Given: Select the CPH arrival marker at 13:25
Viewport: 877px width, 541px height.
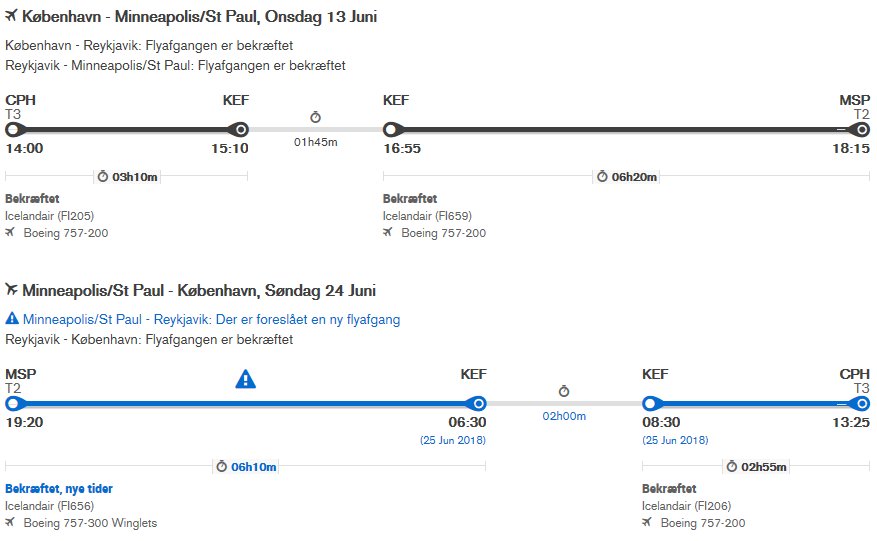Looking at the screenshot, I should (x=862, y=403).
